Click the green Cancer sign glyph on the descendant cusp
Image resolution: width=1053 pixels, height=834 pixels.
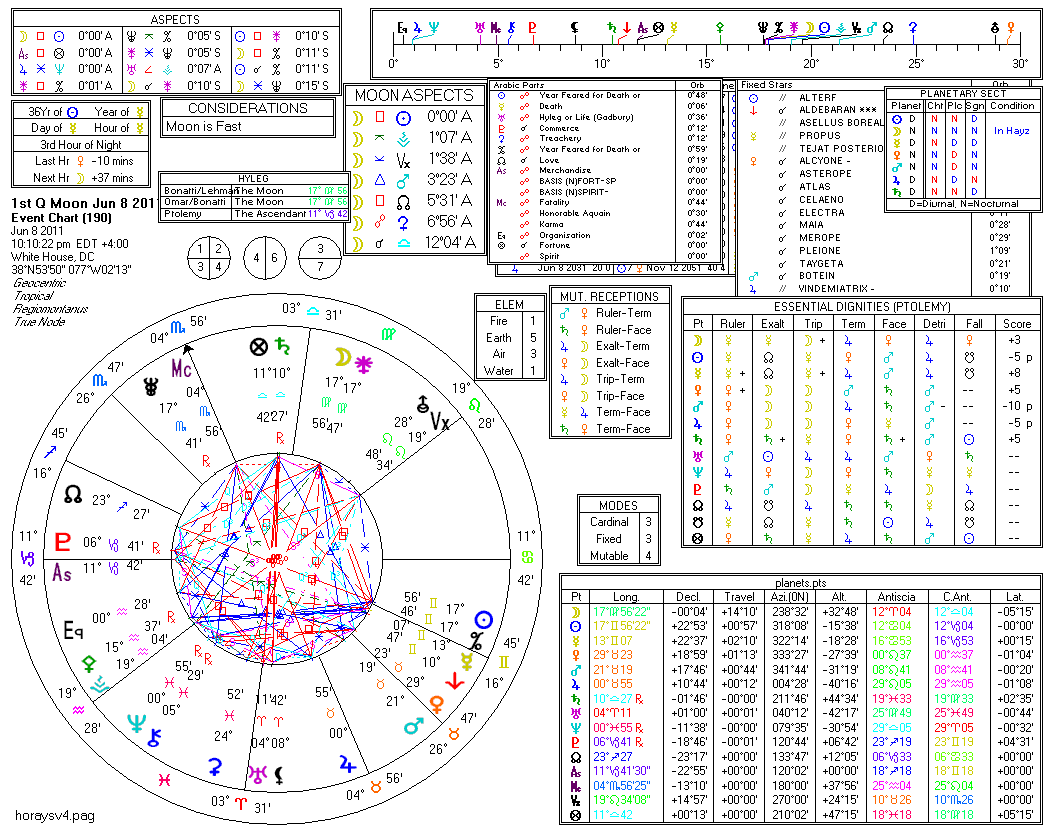pyautogui.click(x=527, y=557)
